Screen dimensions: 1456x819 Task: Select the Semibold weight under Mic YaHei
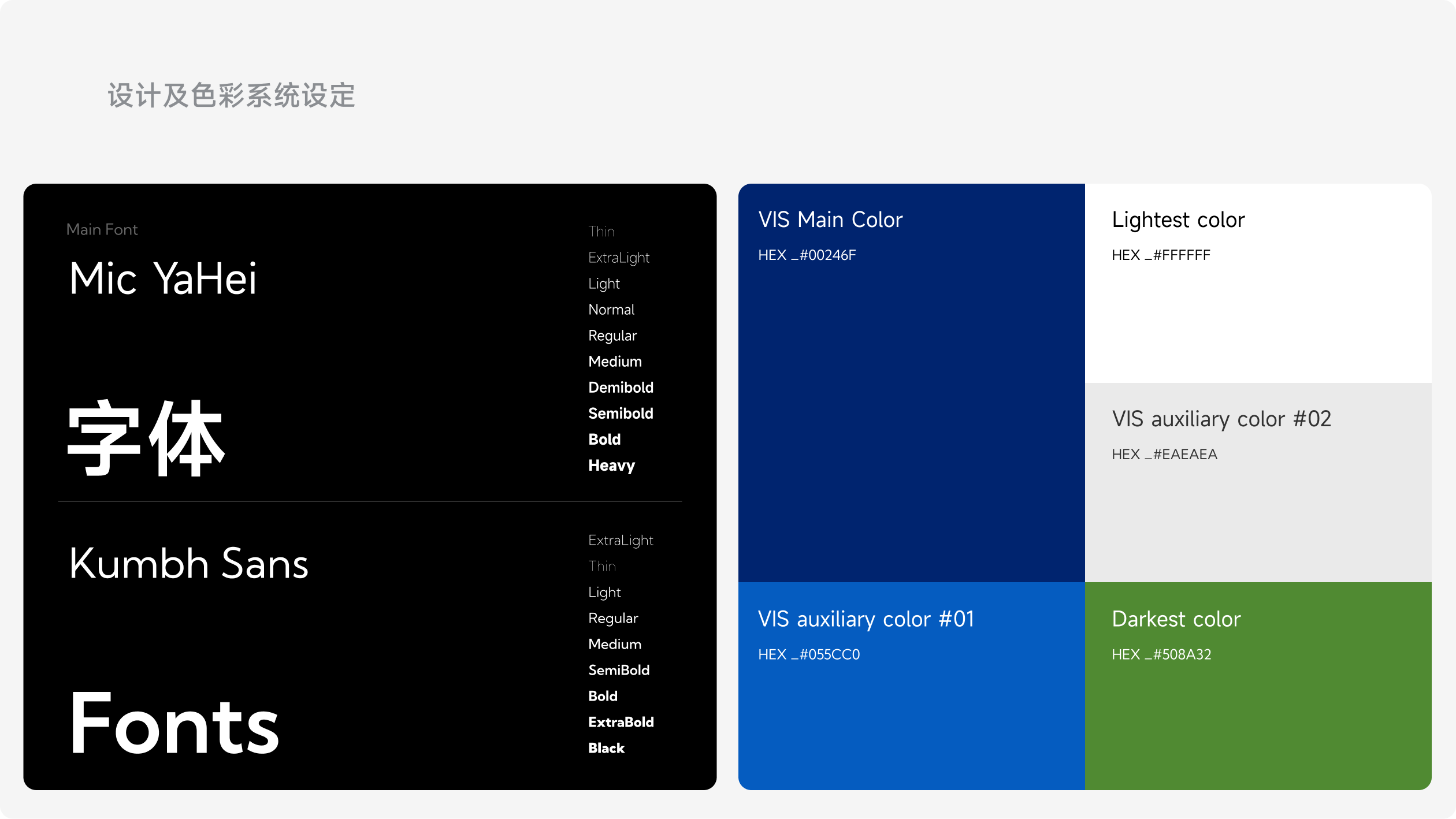tap(621, 414)
